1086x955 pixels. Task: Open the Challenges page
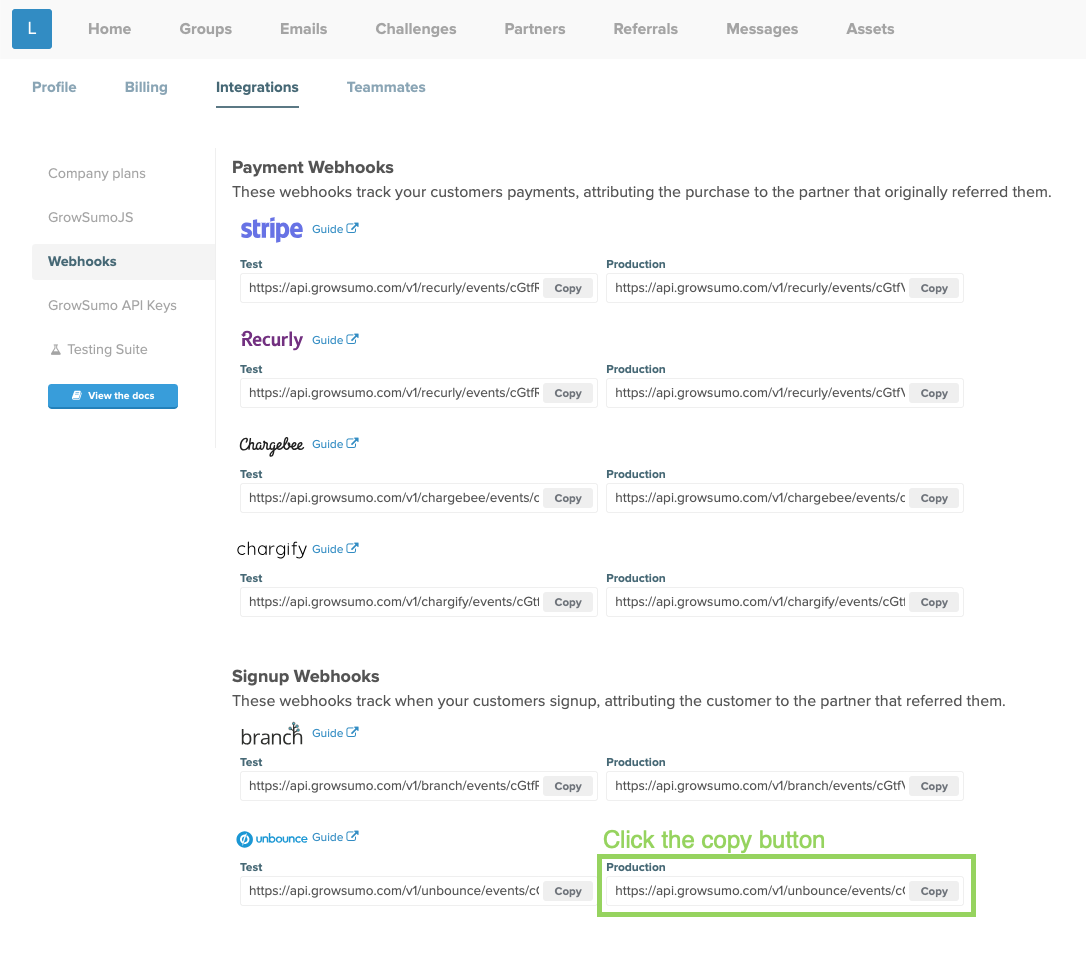pyautogui.click(x=416, y=29)
